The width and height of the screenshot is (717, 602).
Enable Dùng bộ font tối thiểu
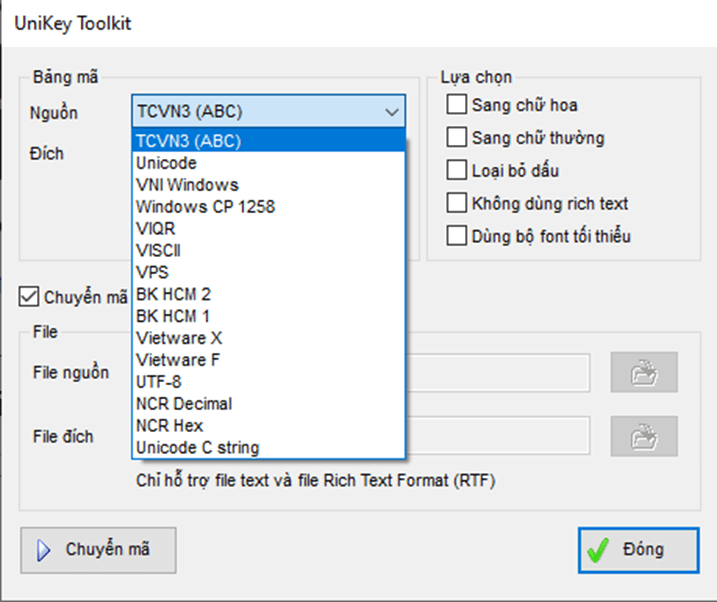tap(457, 237)
